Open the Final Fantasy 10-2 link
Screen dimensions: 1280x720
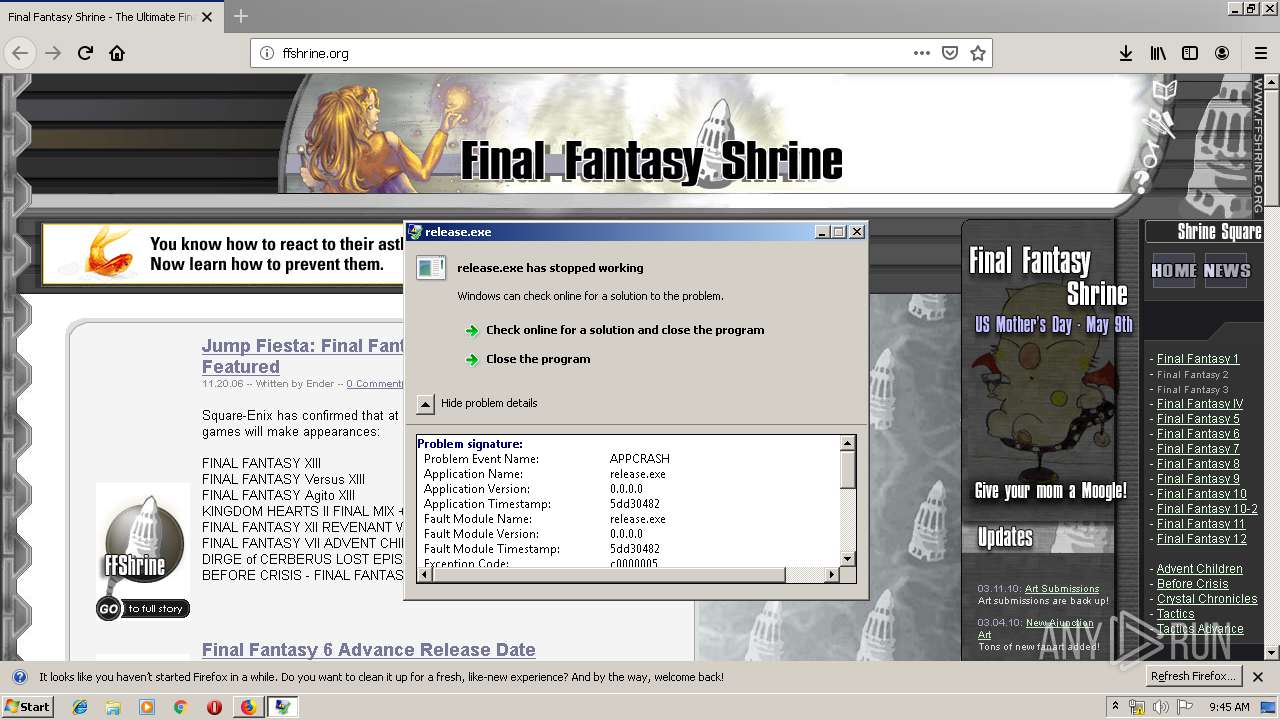click(1207, 509)
